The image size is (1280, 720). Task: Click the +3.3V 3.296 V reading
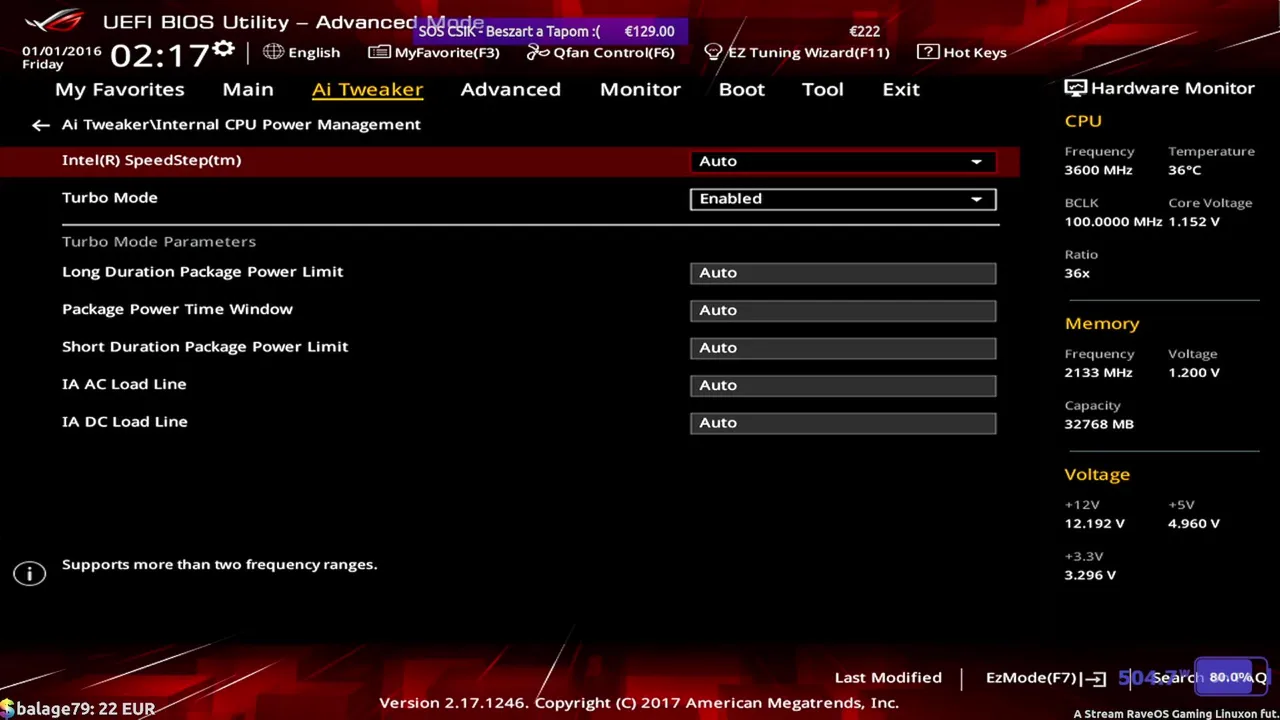coord(1090,575)
